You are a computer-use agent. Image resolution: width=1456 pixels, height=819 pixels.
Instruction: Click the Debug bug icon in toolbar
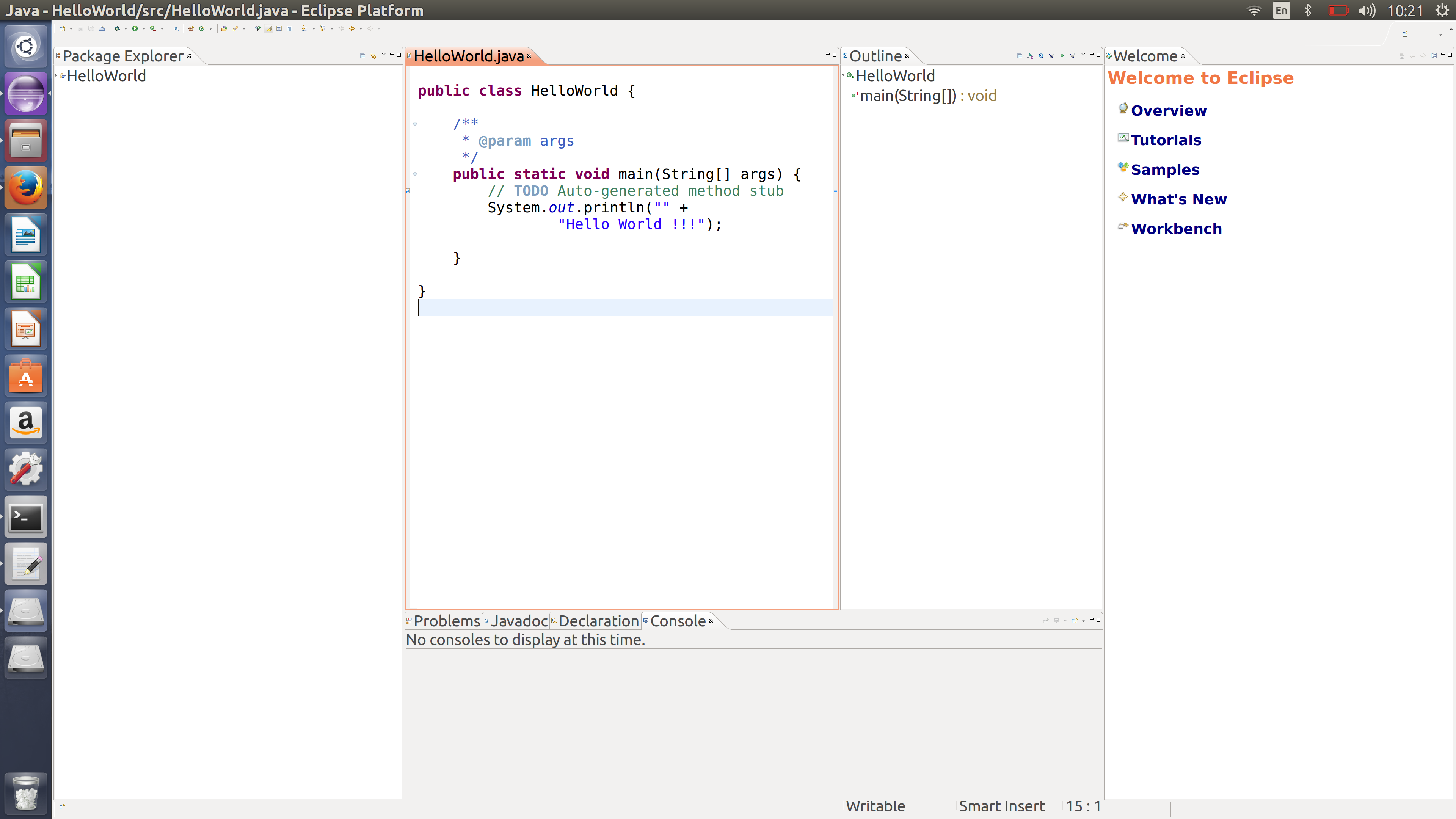117,29
